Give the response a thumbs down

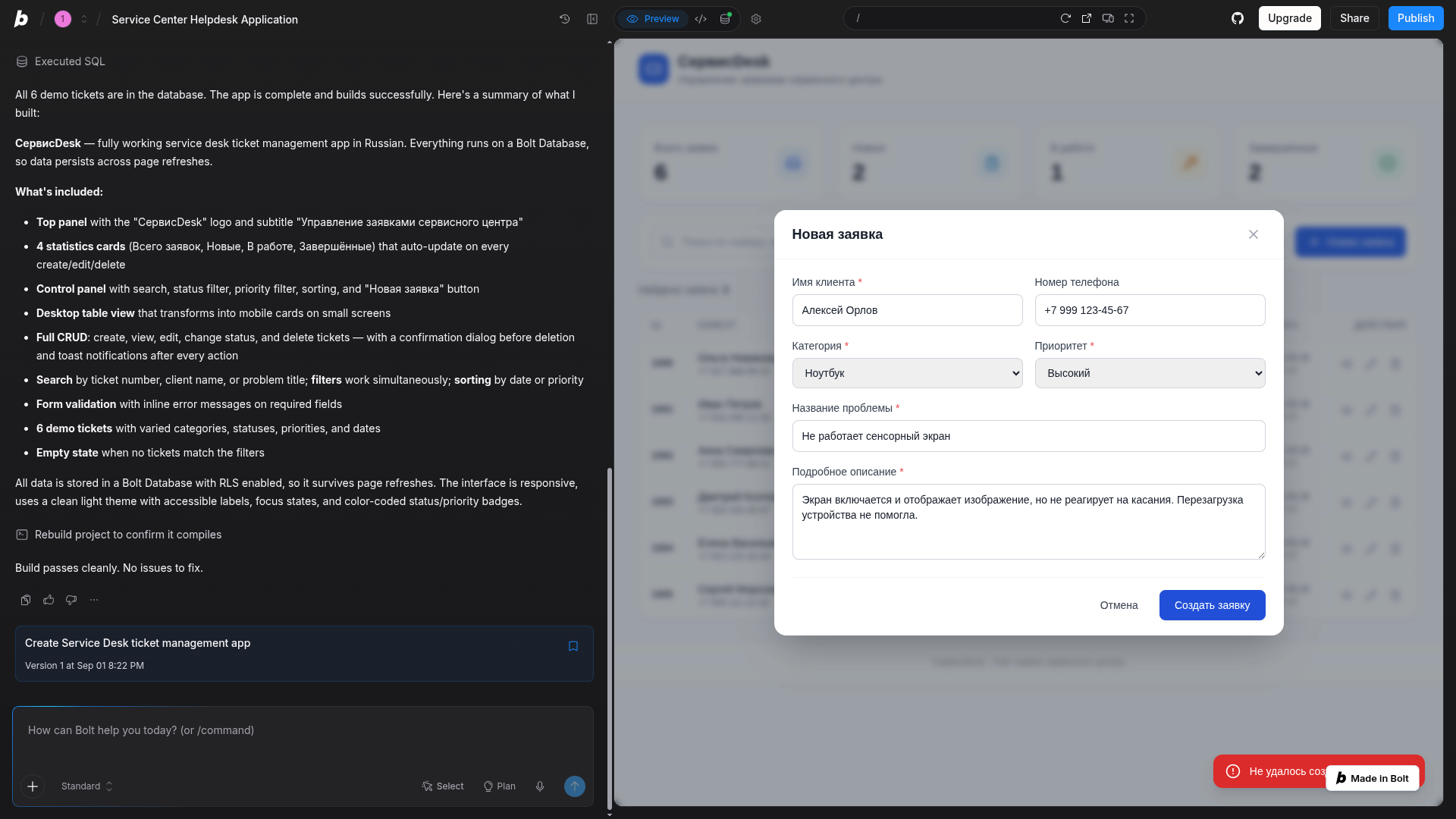[71, 600]
